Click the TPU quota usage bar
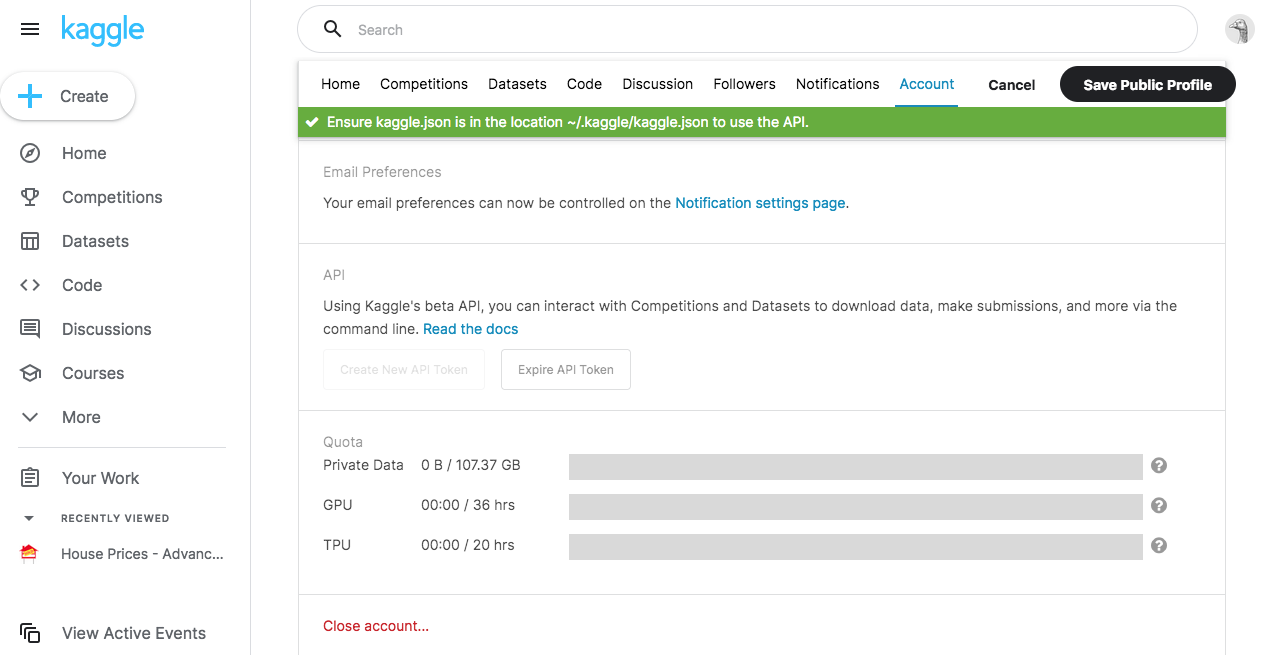 (856, 546)
